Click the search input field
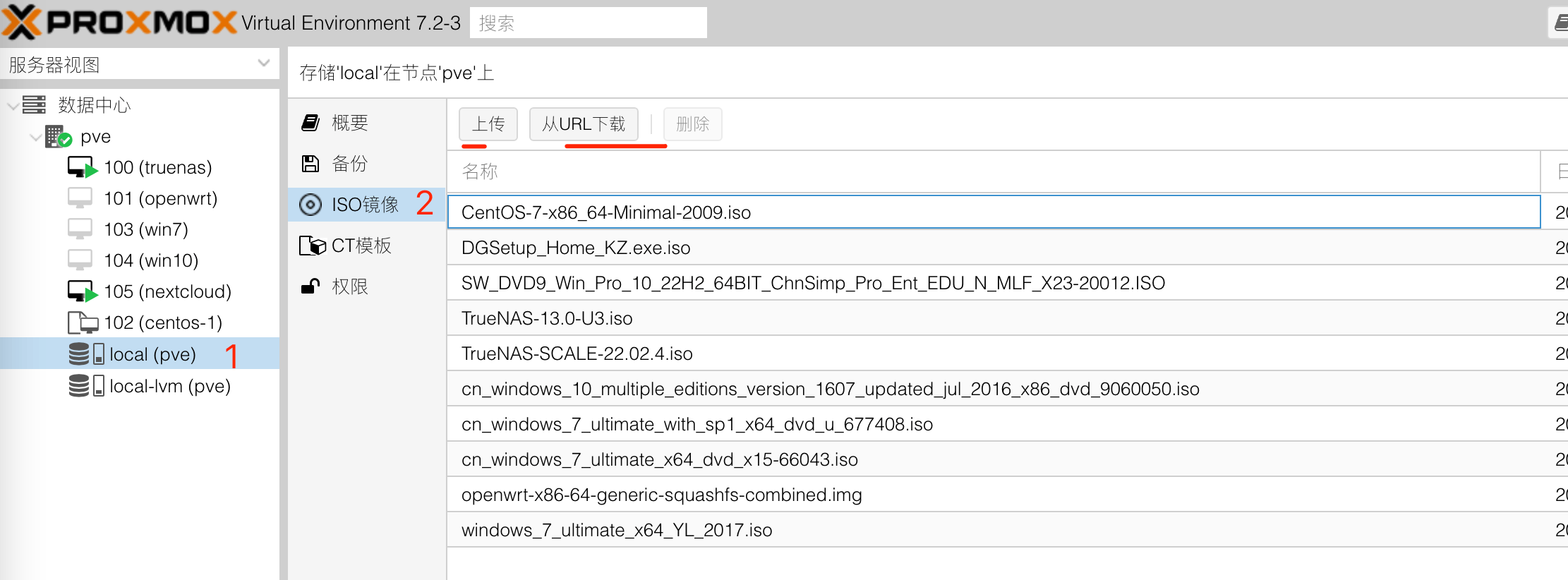 (x=588, y=23)
